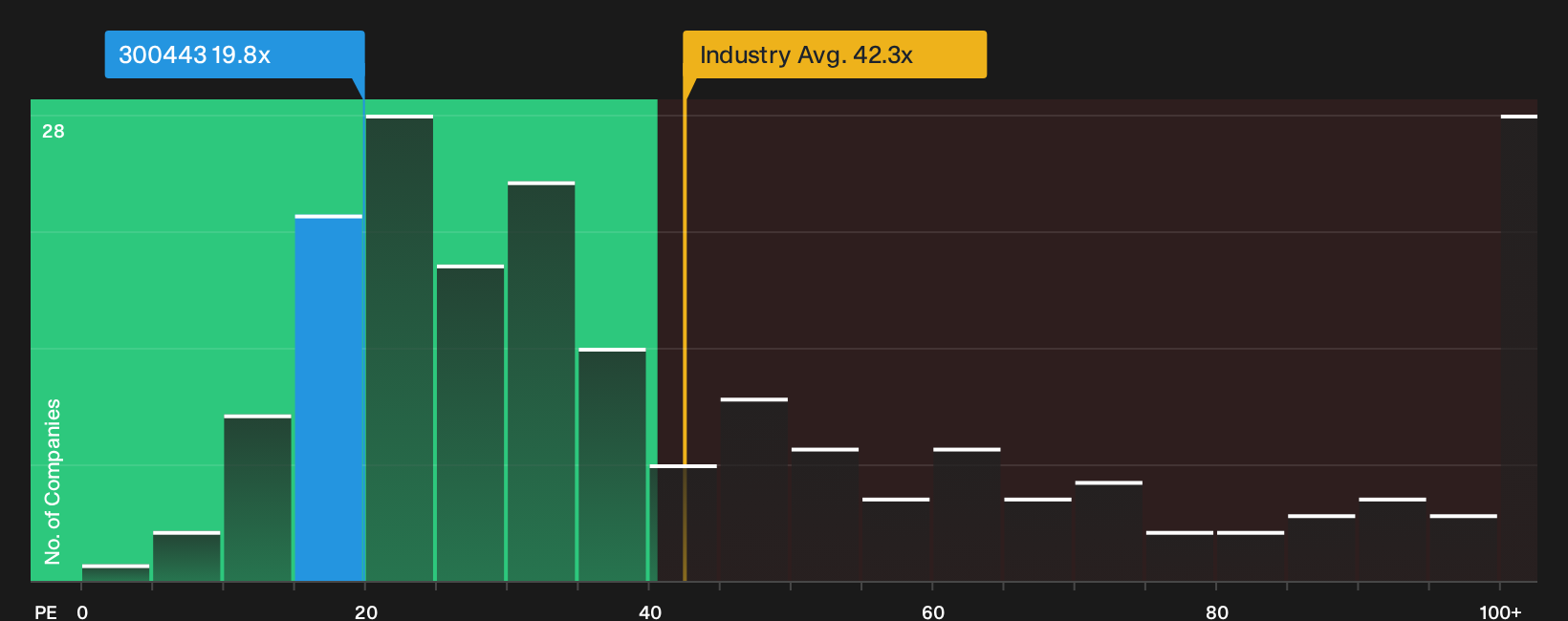The height and width of the screenshot is (621, 1568).
Task: Select the bar for PE 60-65
Action: 967,514
